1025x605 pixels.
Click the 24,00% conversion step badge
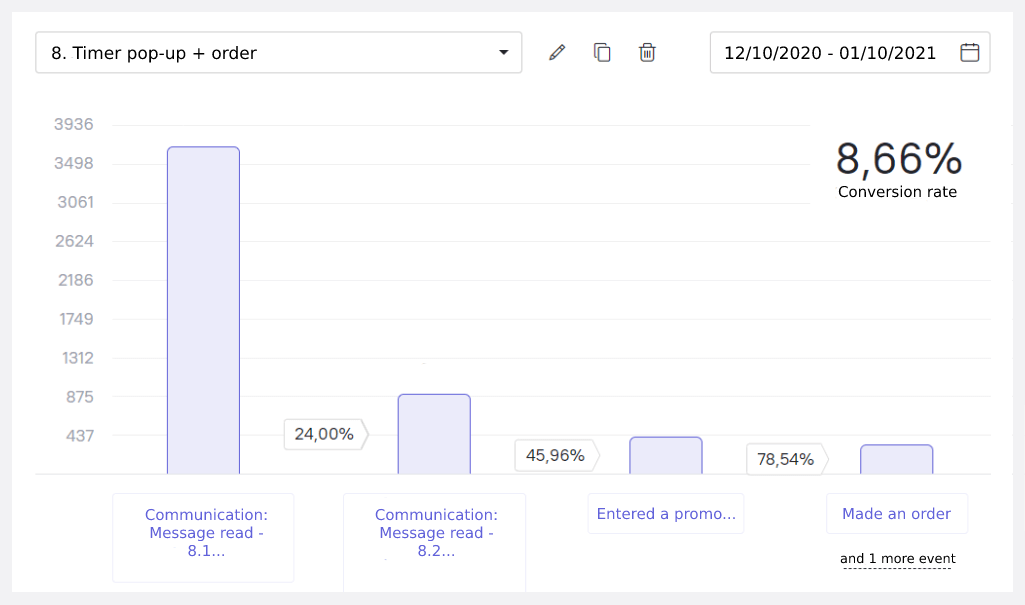tap(324, 434)
